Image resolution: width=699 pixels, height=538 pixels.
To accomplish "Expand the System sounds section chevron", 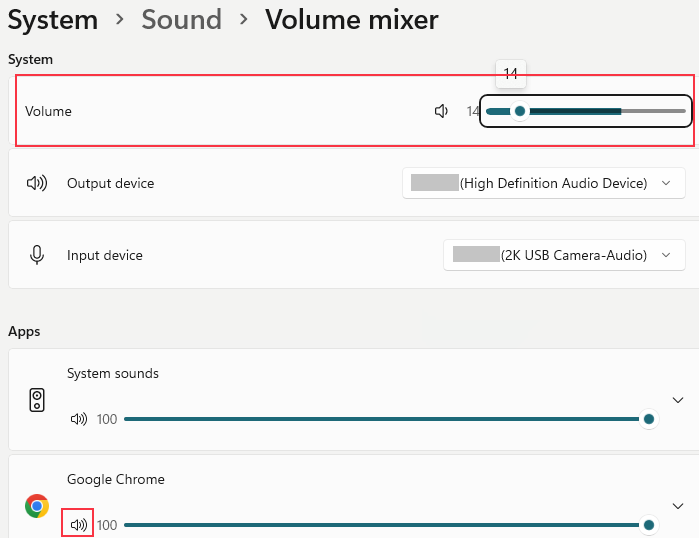I will click(678, 399).
